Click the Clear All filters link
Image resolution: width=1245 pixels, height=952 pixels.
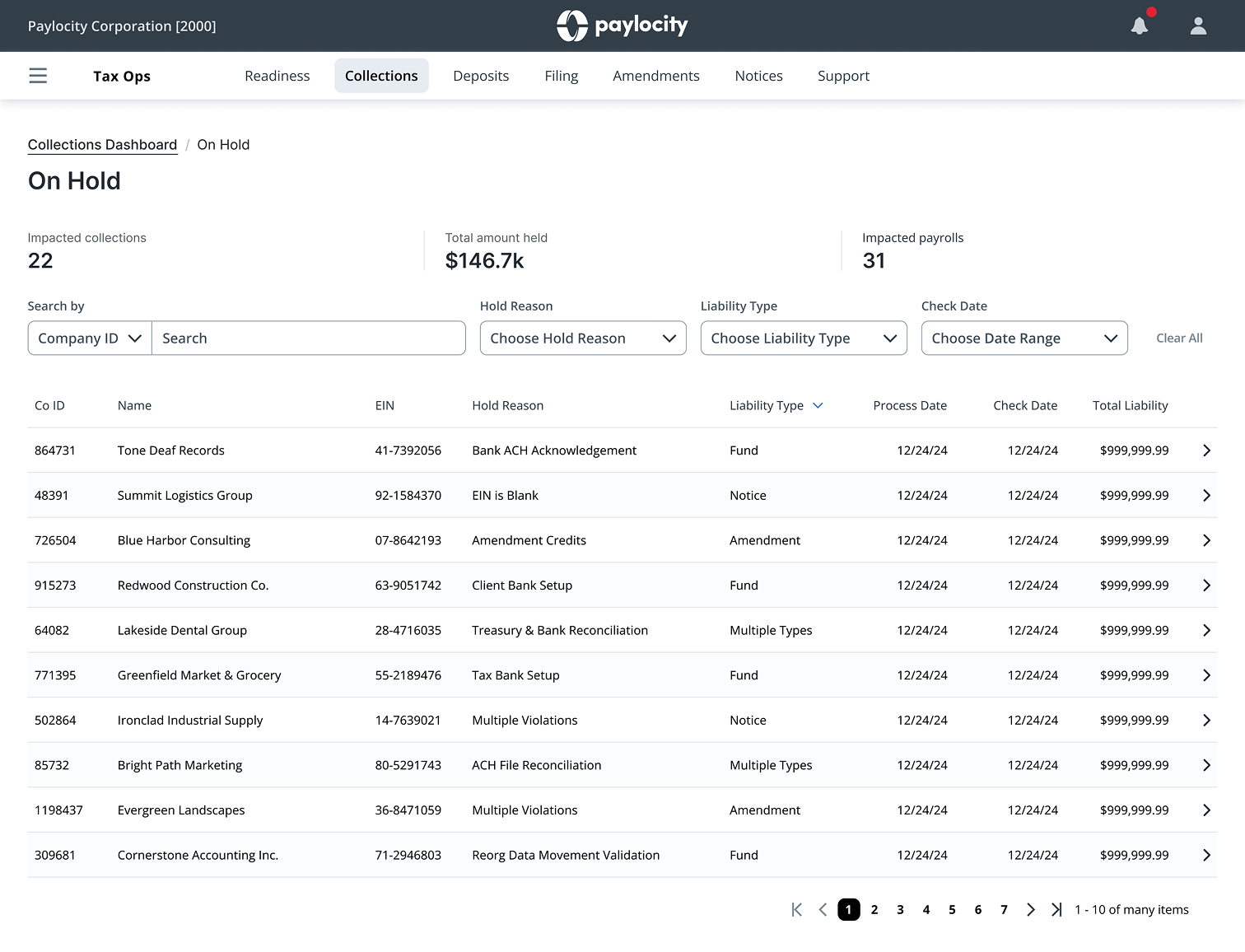[x=1179, y=338]
